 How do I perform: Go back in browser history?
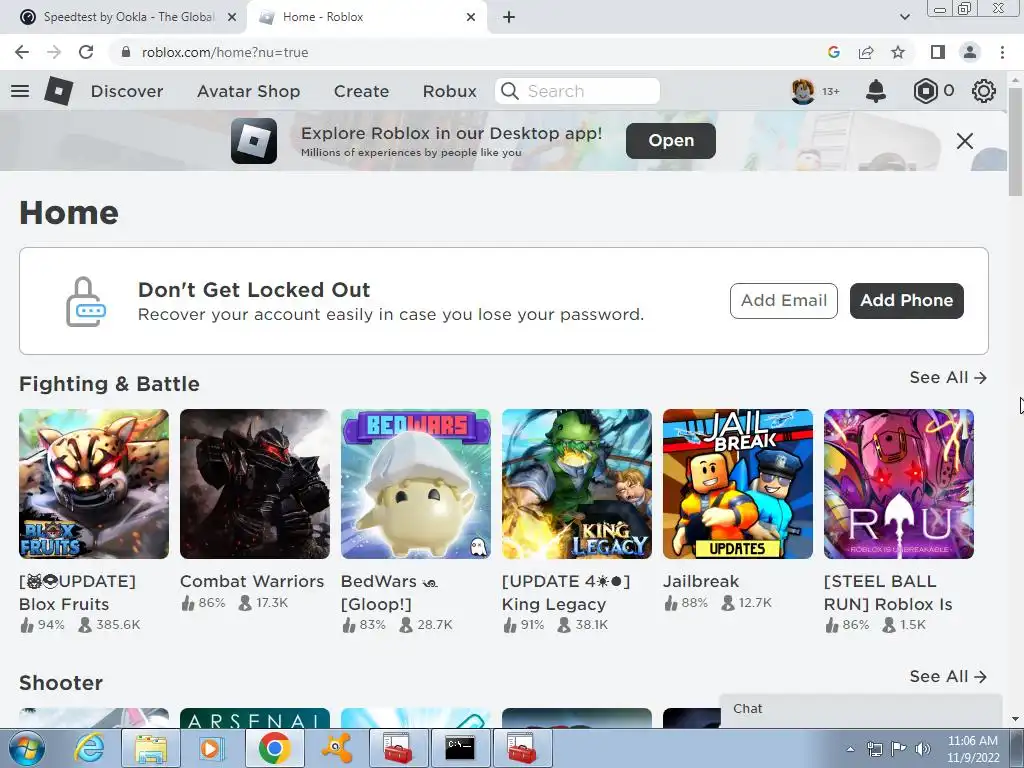tap(22, 52)
